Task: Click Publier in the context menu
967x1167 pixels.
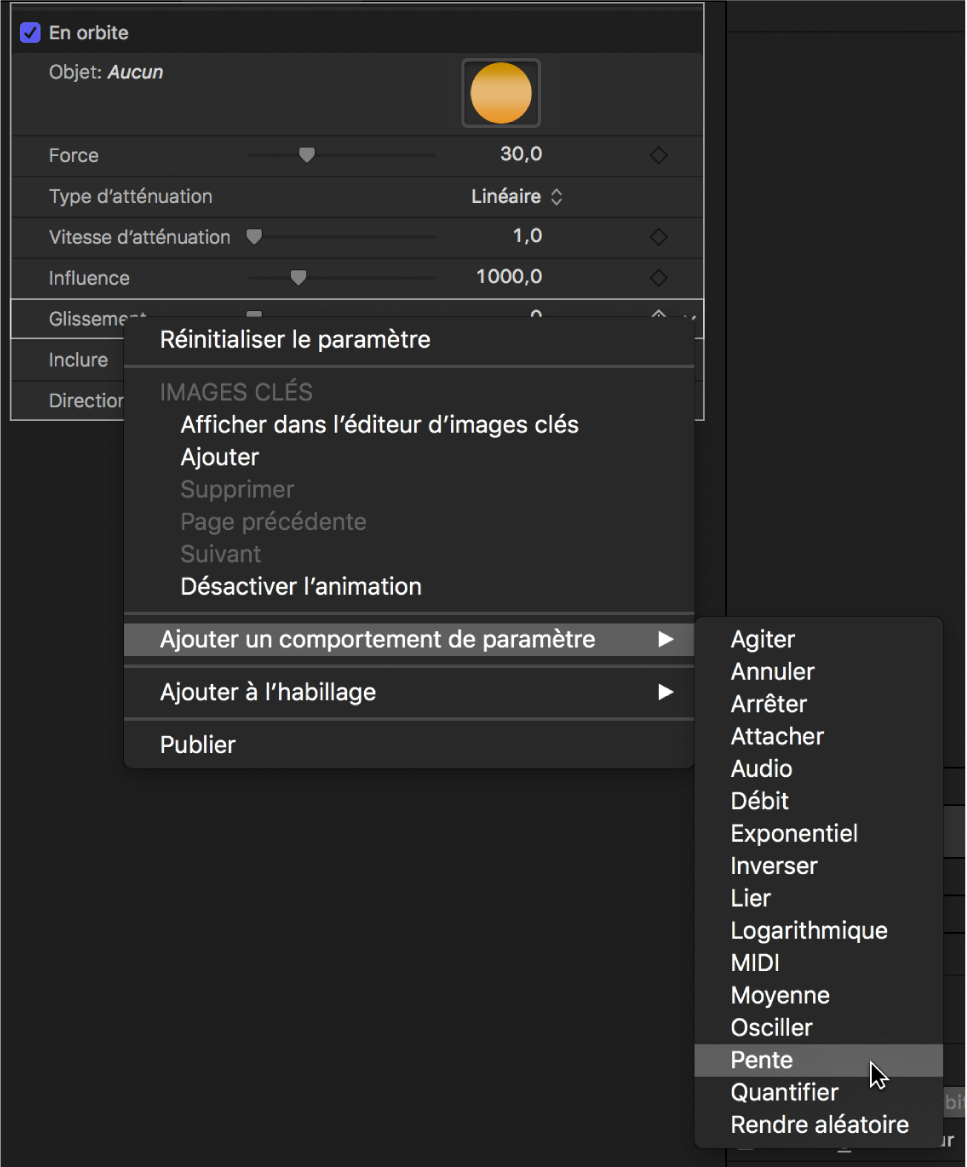Action: point(198,745)
